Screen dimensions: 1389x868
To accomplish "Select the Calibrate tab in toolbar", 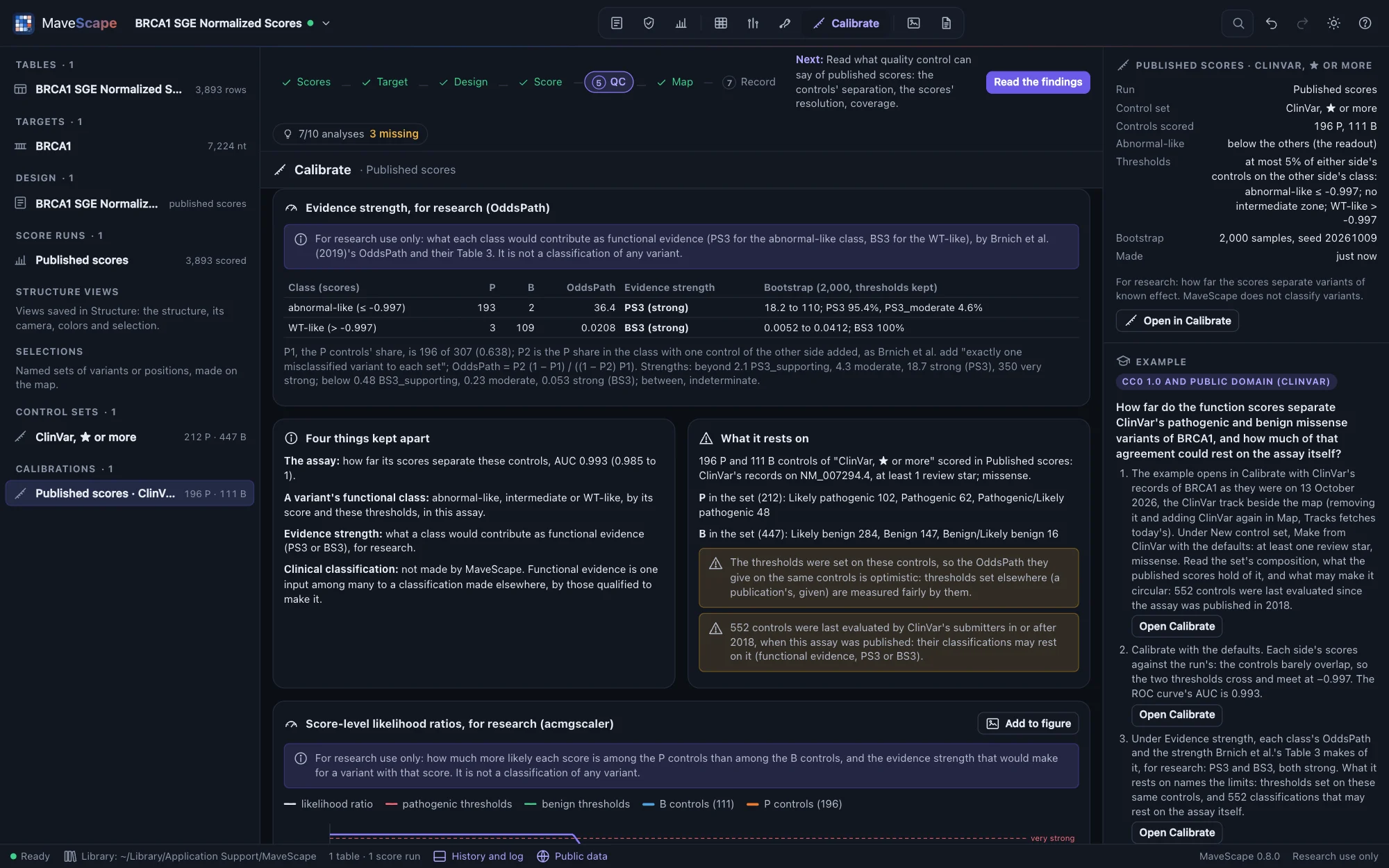I will (x=846, y=23).
